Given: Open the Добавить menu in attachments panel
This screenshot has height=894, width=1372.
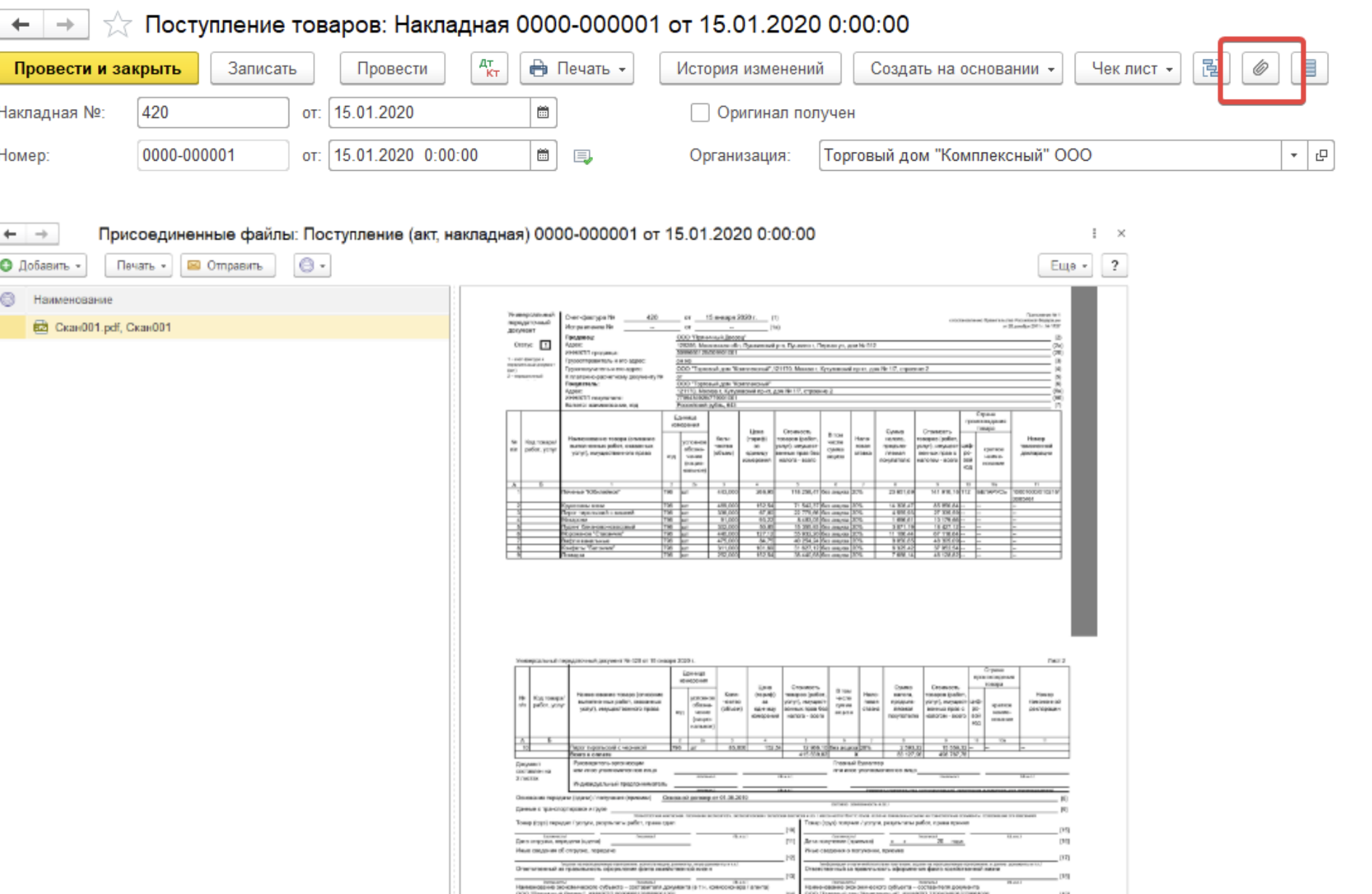Looking at the screenshot, I should (x=44, y=265).
